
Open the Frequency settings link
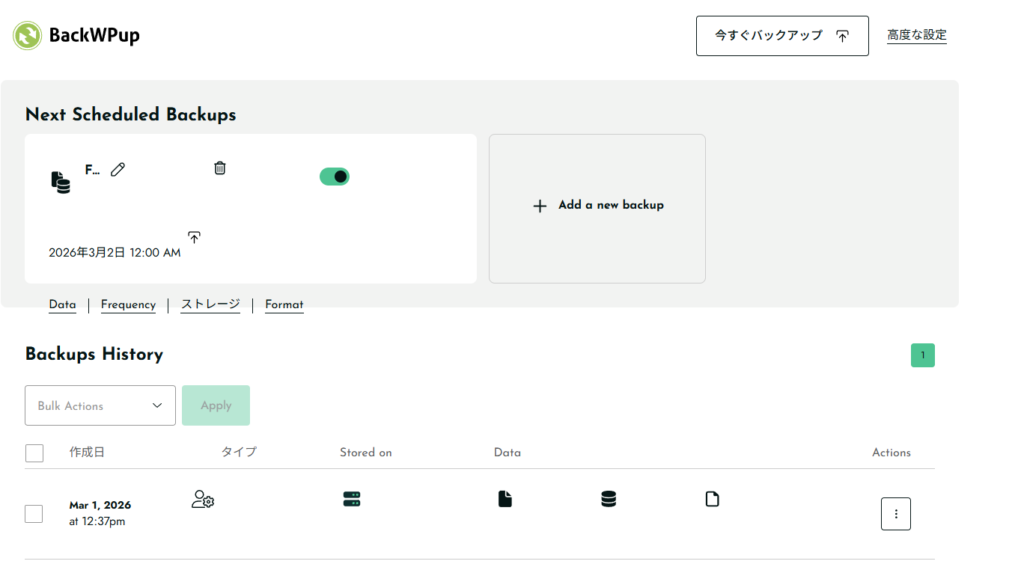(x=128, y=305)
